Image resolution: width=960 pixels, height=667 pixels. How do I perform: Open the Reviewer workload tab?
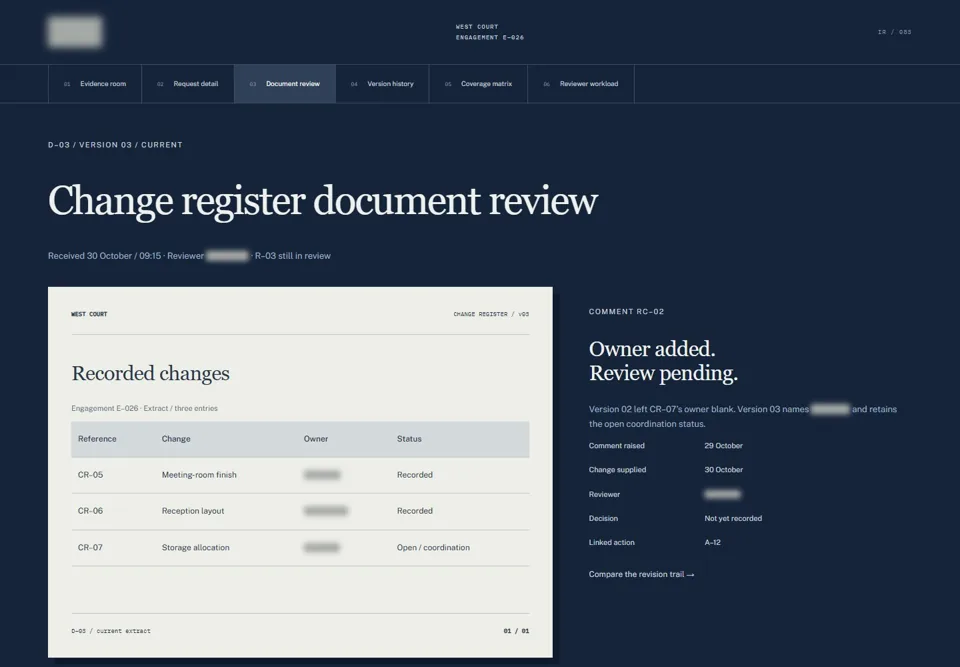(581, 84)
